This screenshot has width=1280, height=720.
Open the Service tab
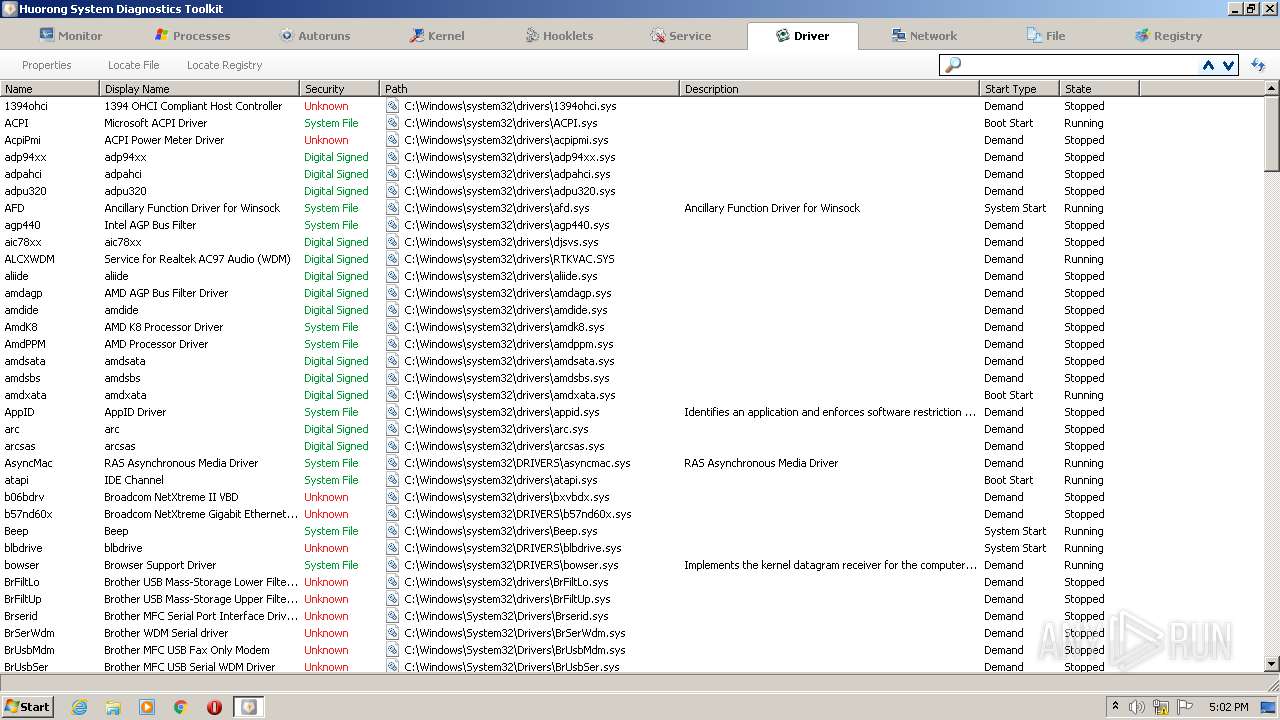680,35
